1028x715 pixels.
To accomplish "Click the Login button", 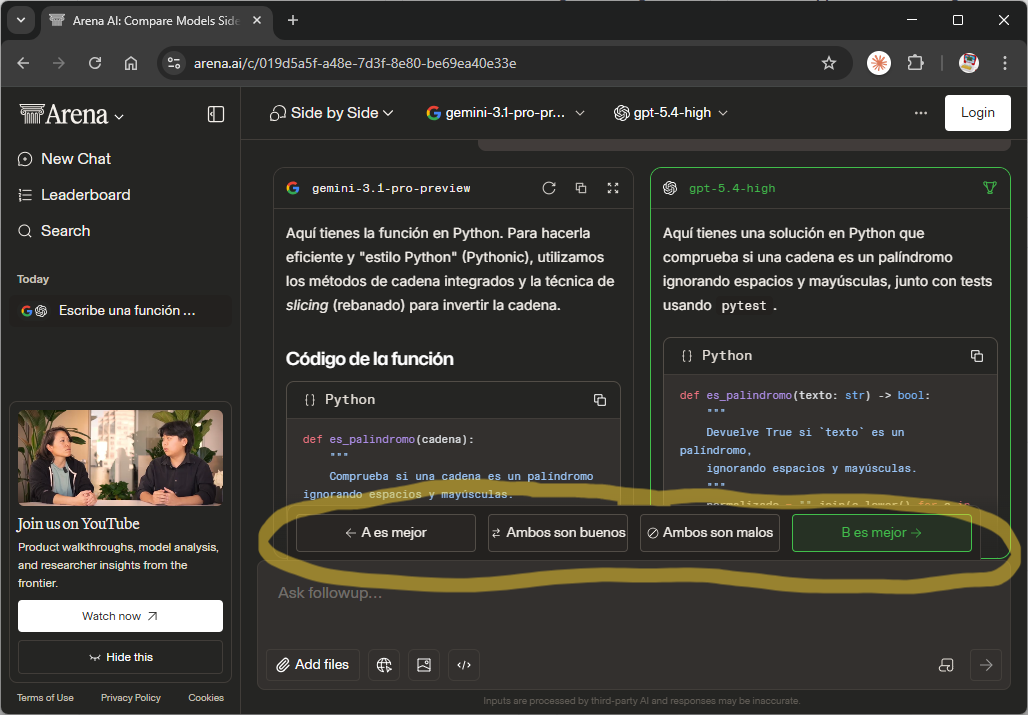I will (x=978, y=113).
